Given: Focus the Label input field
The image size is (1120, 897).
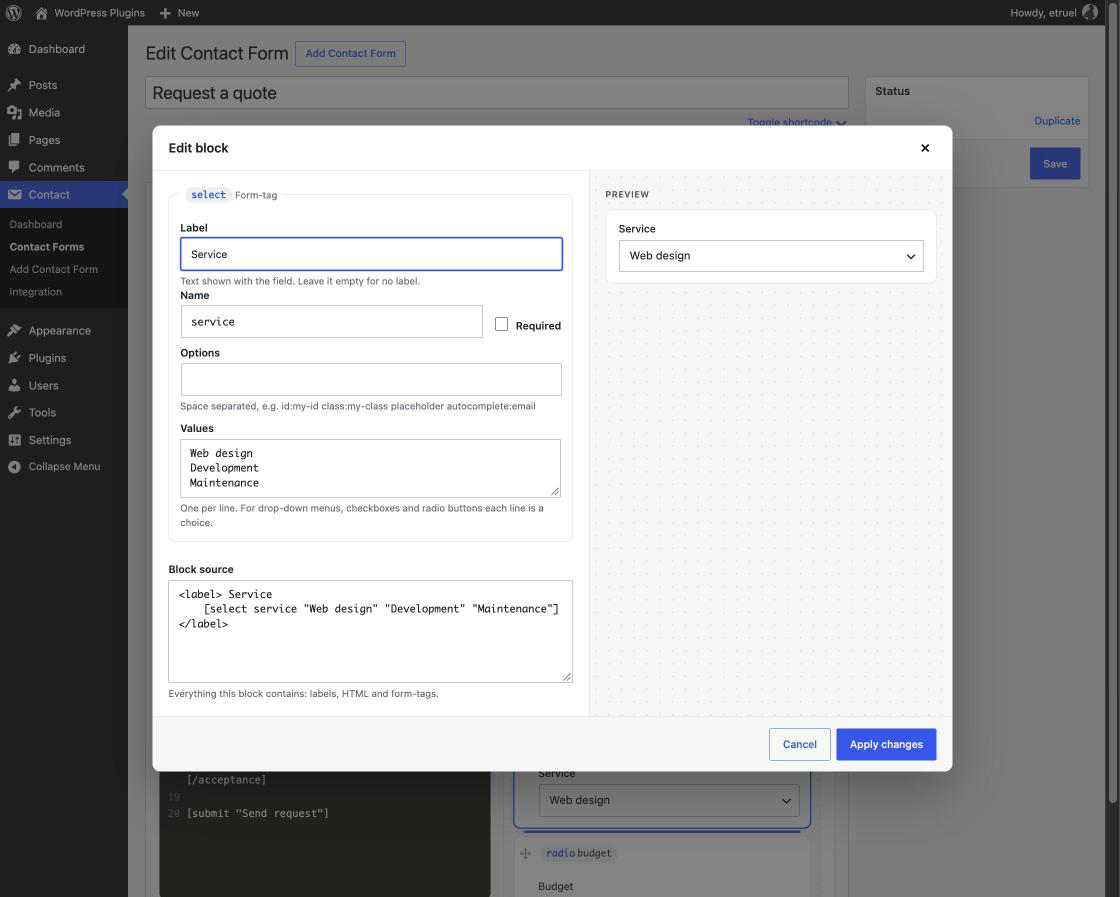Looking at the screenshot, I should [371, 254].
